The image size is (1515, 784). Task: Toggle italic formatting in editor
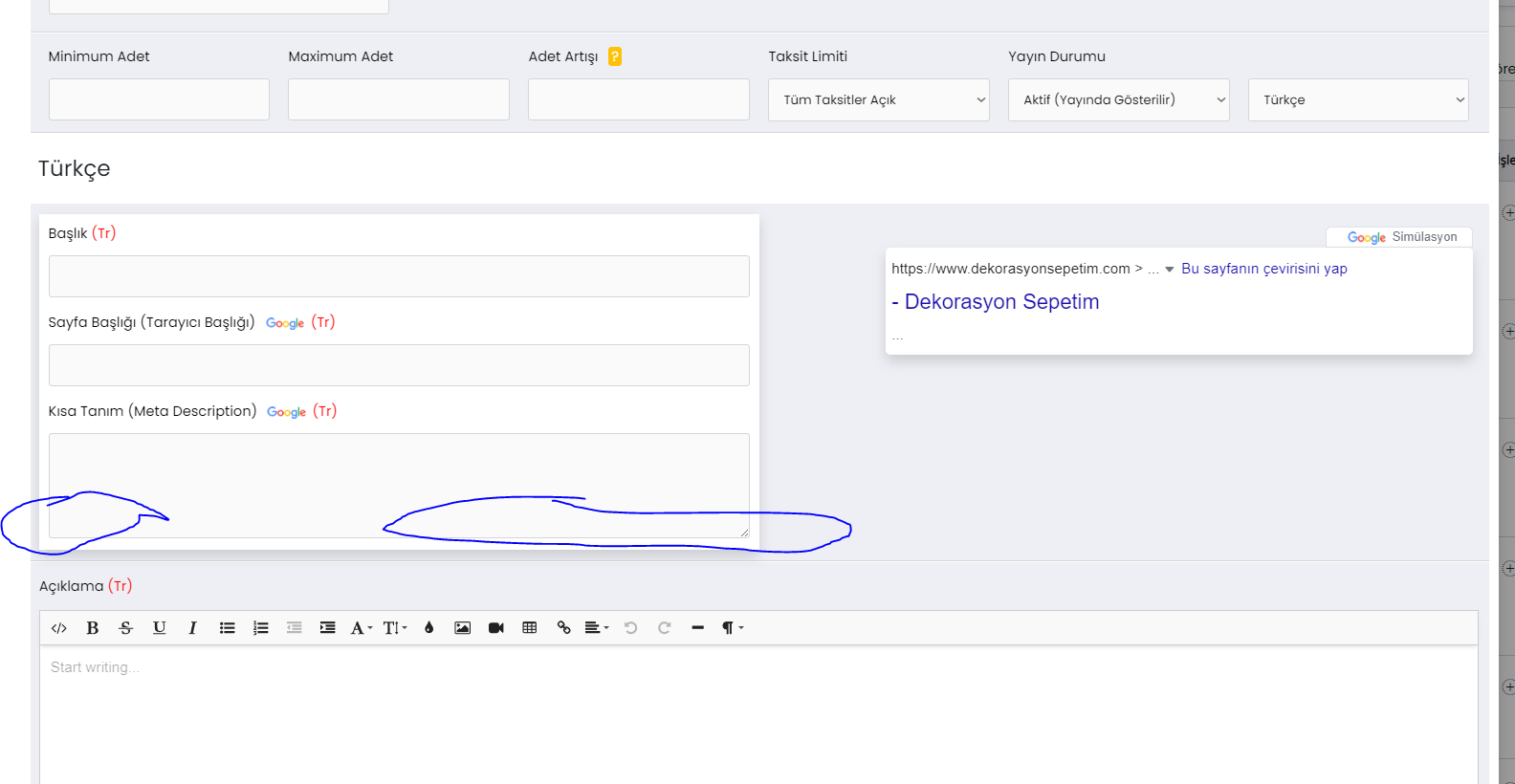(x=193, y=628)
